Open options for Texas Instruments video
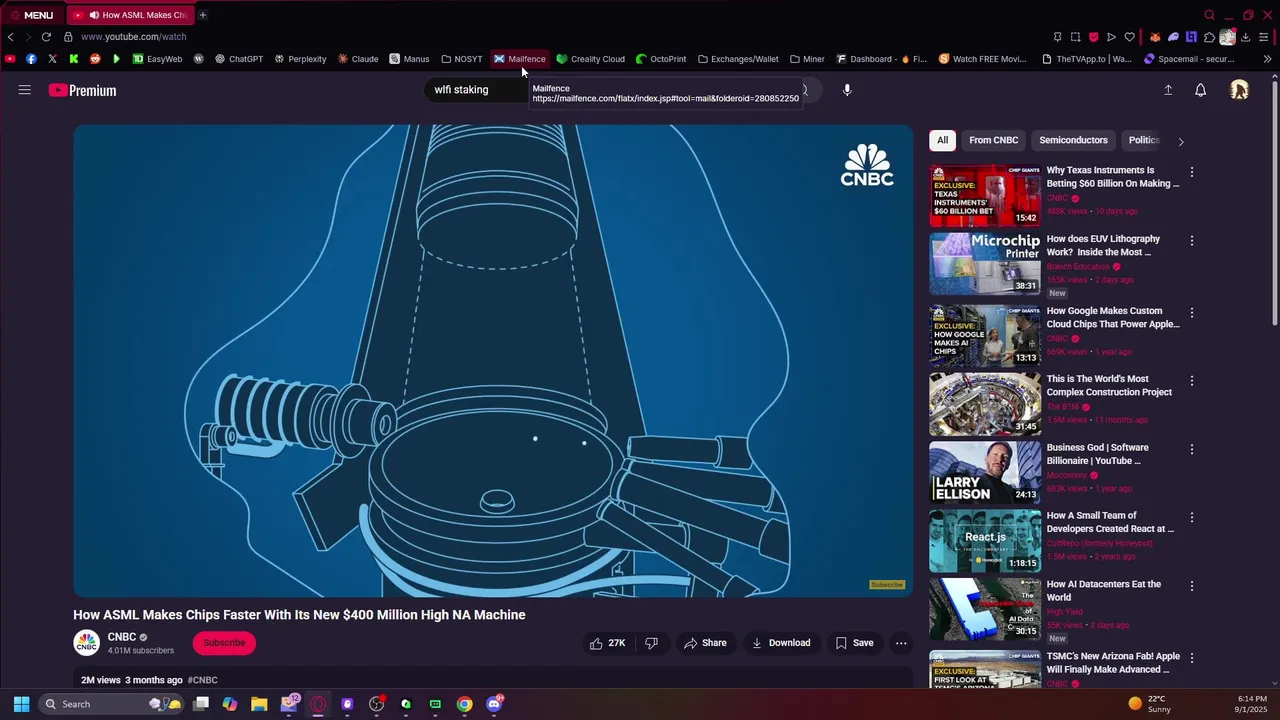1280x720 pixels. (1191, 172)
